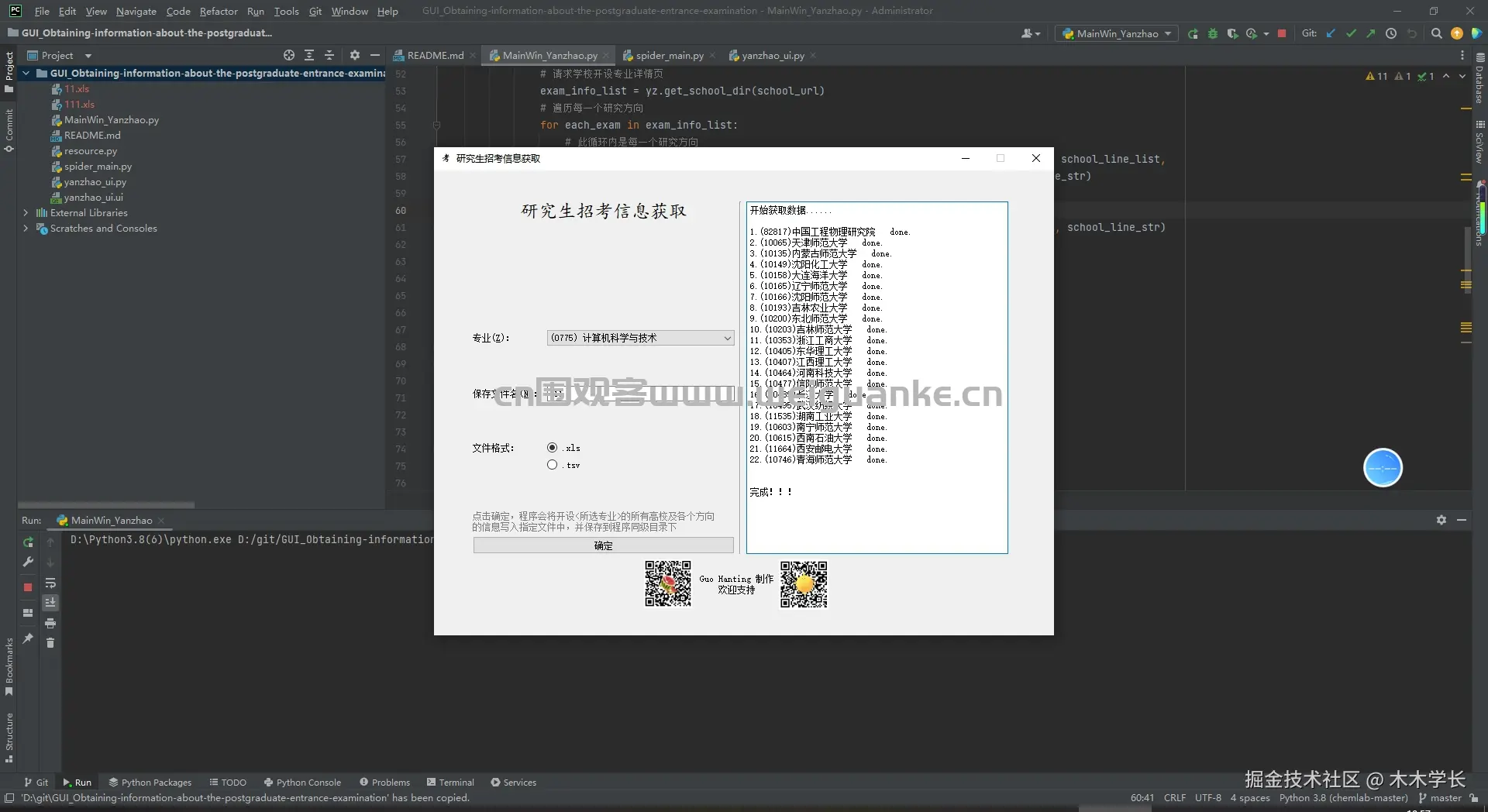Expand all nodes in the Project panel
This screenshot has height=812, width=1488.
tap(309, 55)
